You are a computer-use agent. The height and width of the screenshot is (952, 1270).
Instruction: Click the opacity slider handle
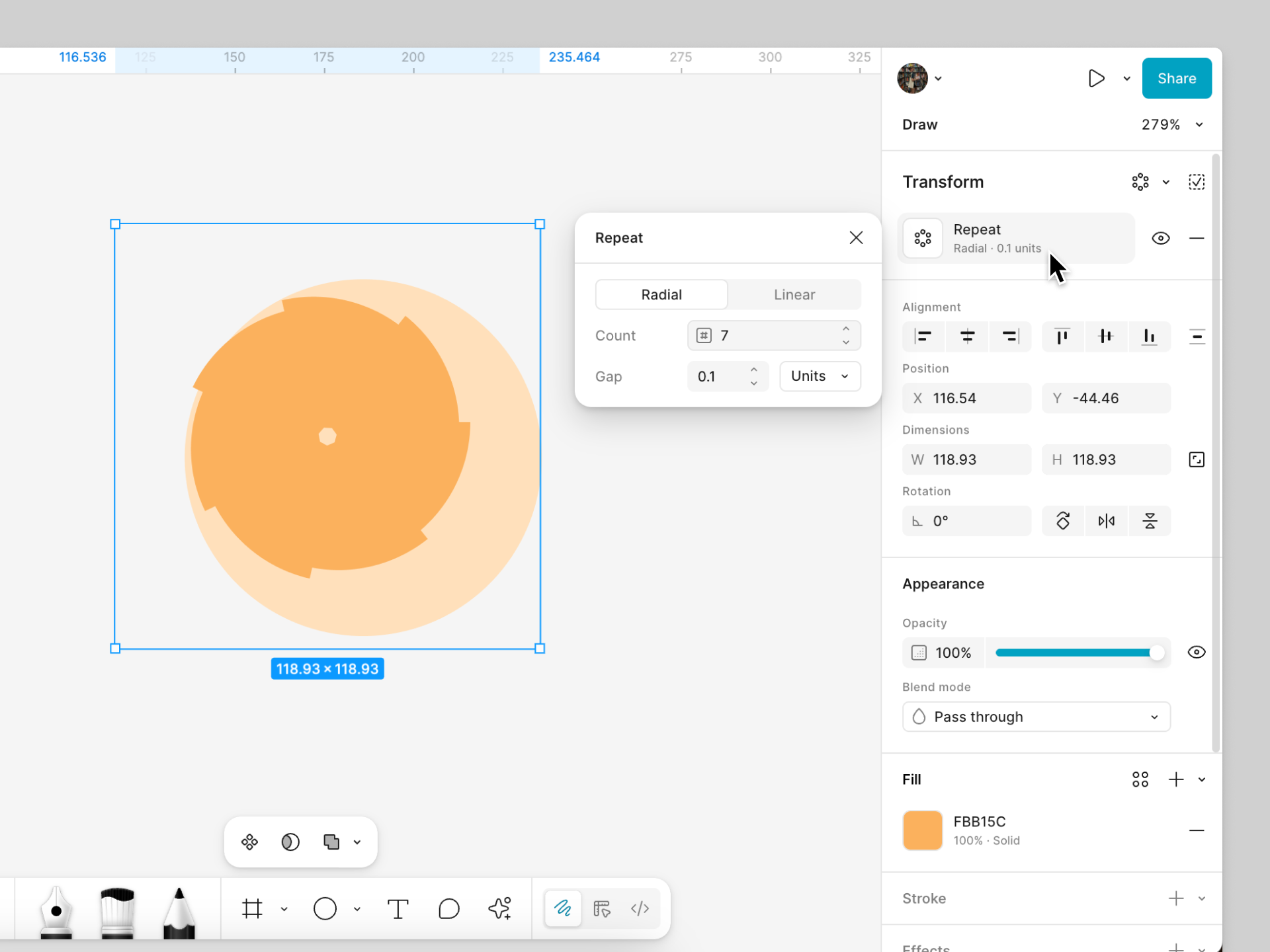[1156, 653]
